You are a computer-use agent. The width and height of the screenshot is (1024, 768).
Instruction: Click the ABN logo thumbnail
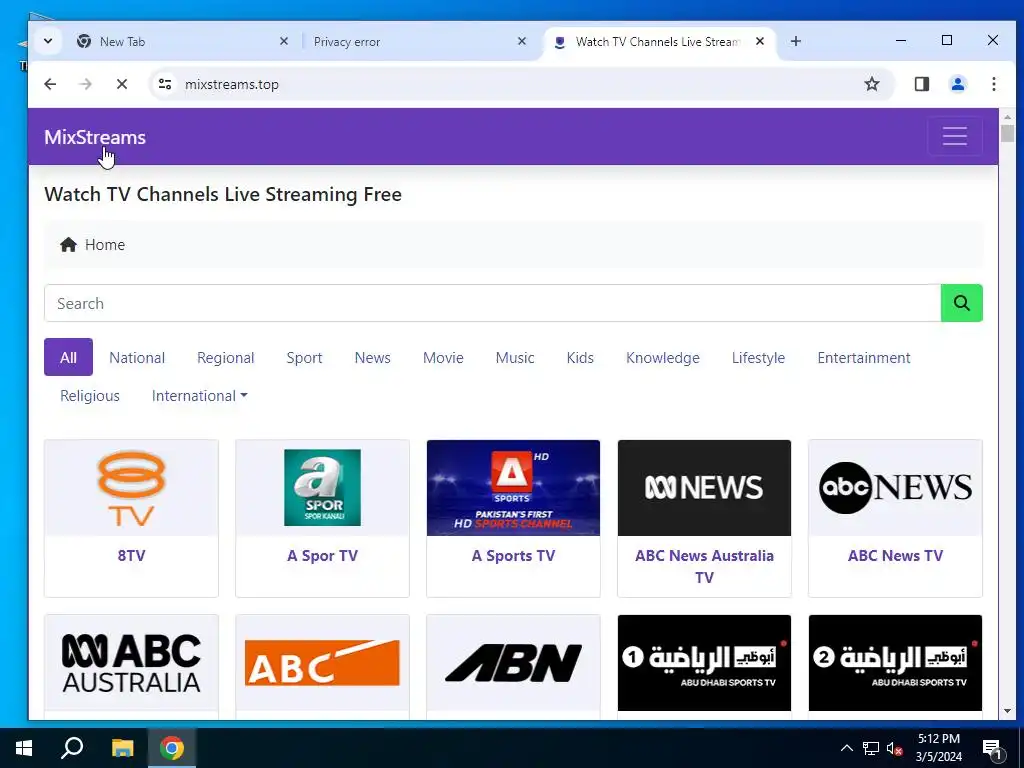[513, 663]
